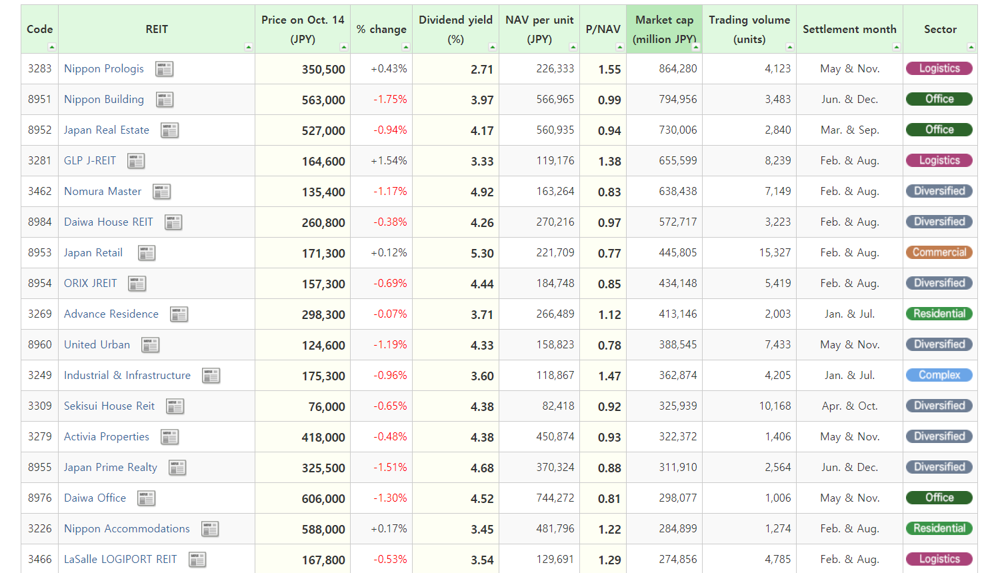
Task: Open news icon next to Nippon Building
Action: tap(165, 99)
